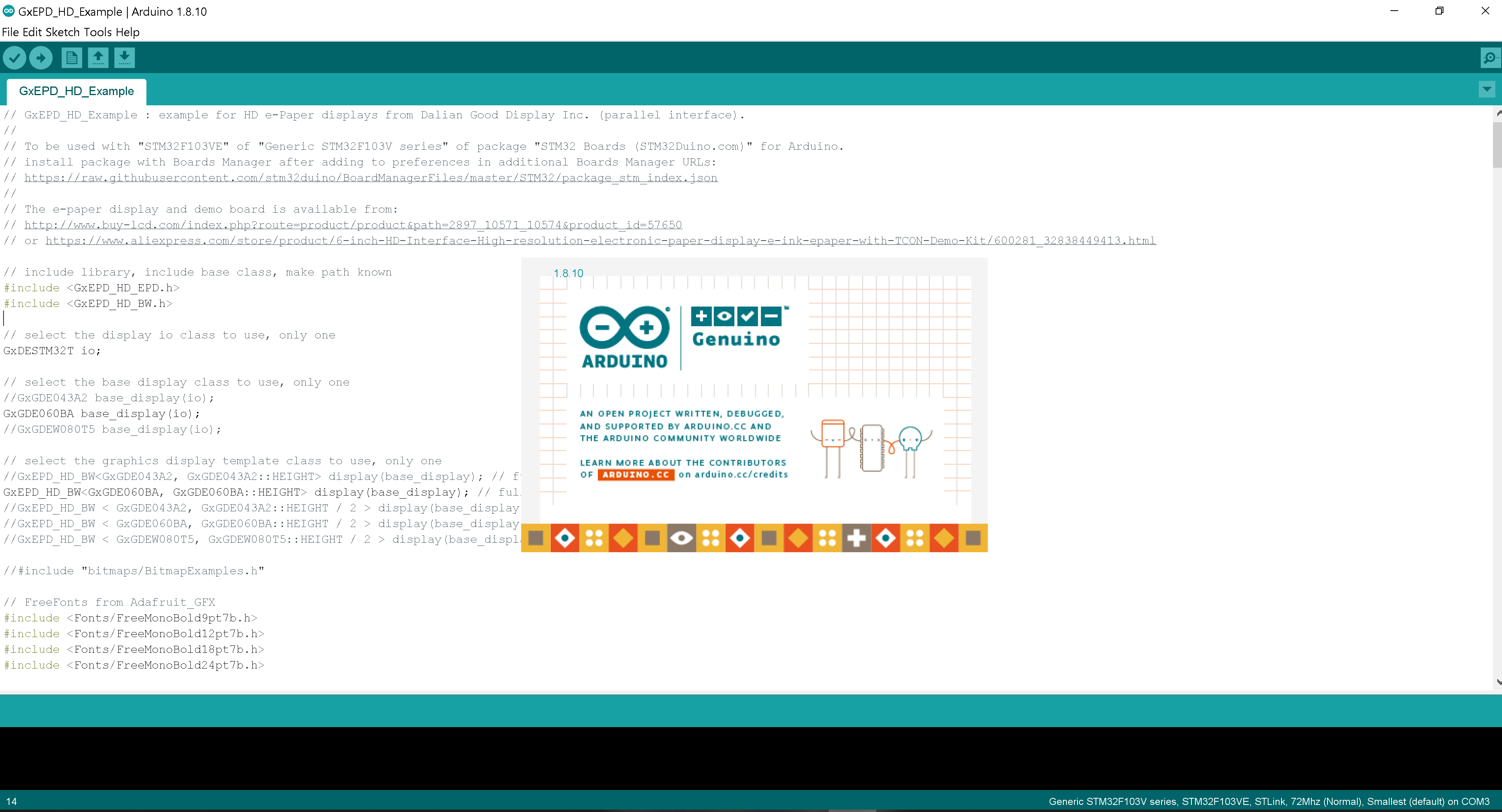1502x812 pixels.
Task: Open the Help menu
Action: 127,32
